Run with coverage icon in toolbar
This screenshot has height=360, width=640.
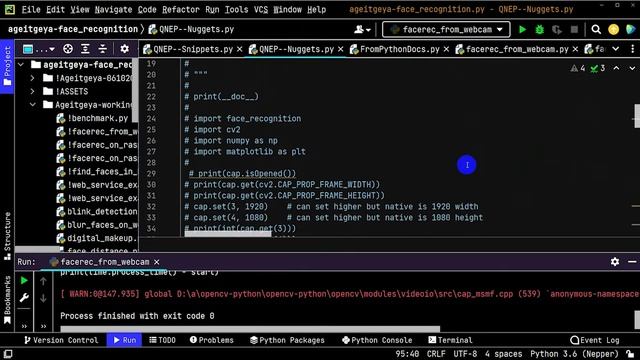point(557,29)
